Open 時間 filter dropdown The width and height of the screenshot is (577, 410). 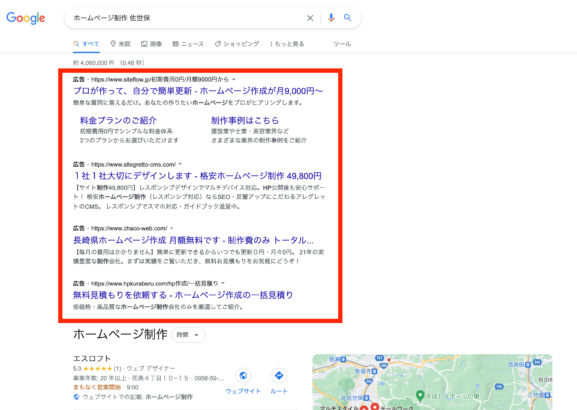(188, 335)
